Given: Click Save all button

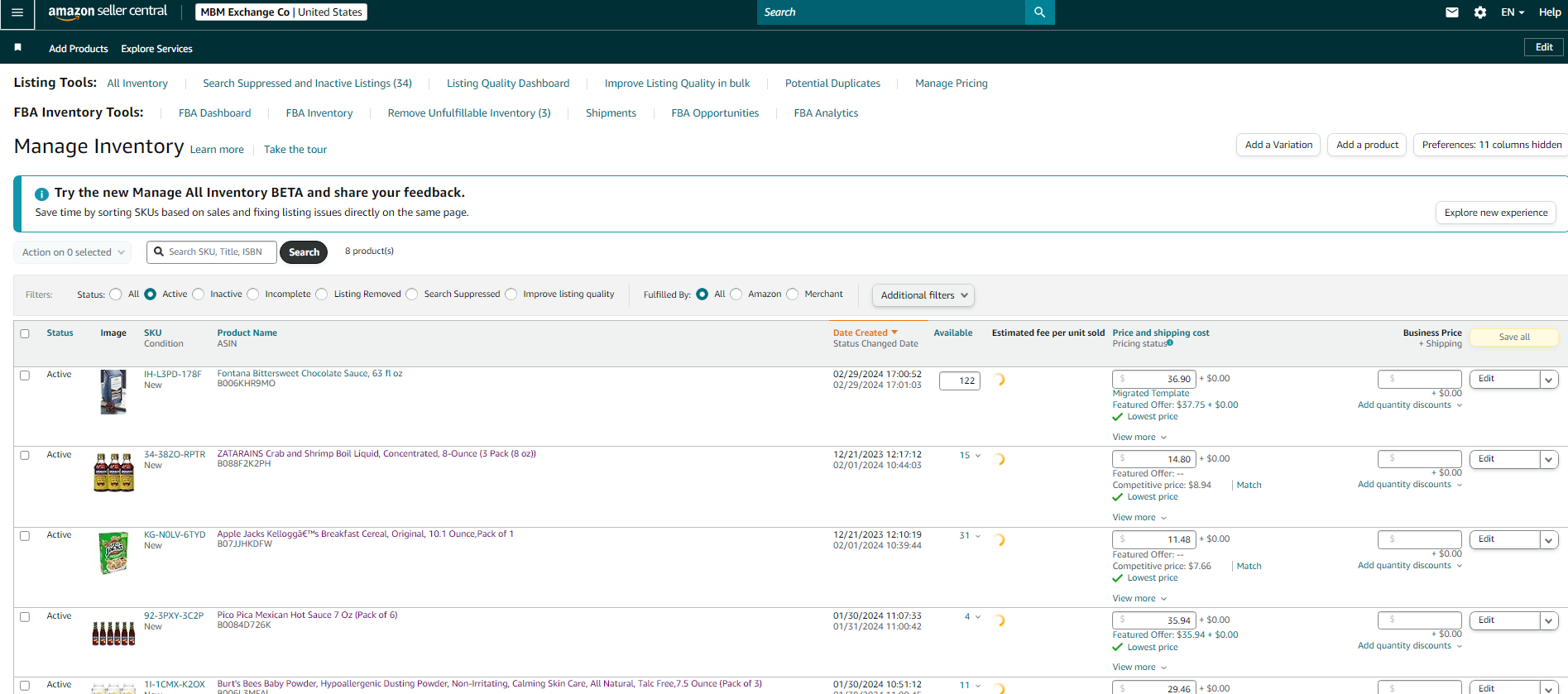Looking at the screenshot, I should [x=1514, y=337].
